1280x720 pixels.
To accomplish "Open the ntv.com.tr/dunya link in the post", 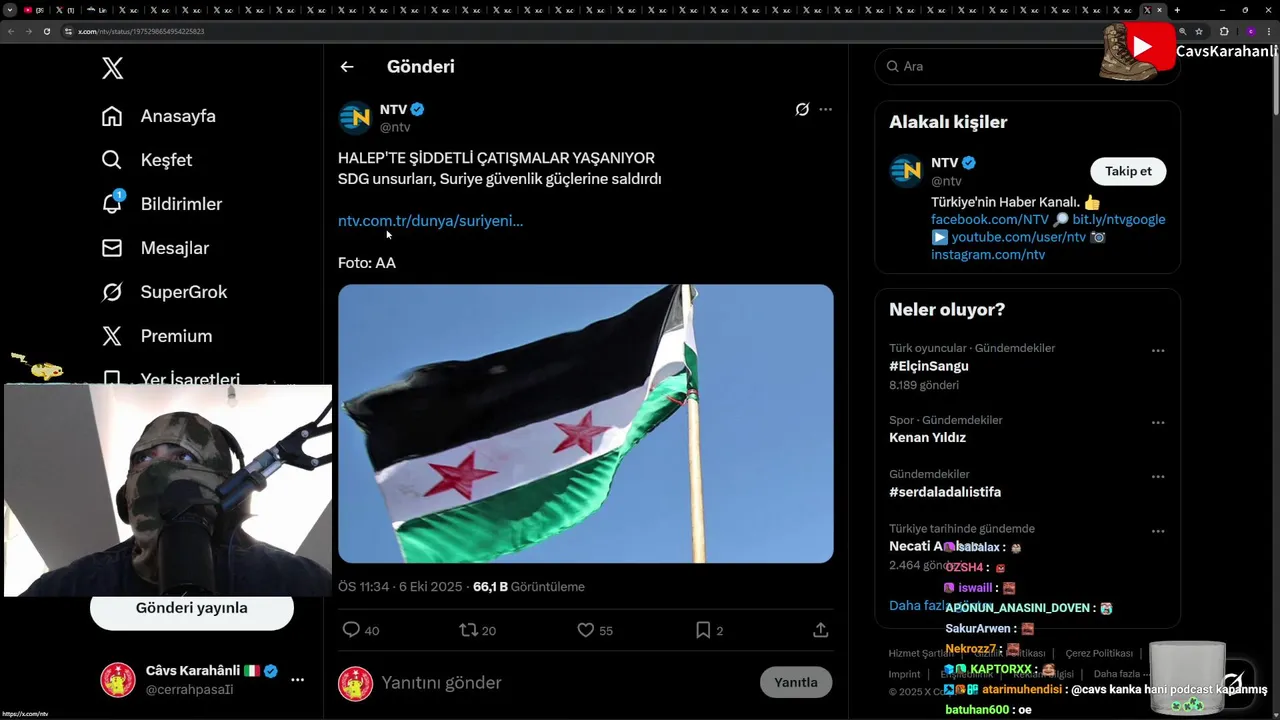I will point(430,221).
